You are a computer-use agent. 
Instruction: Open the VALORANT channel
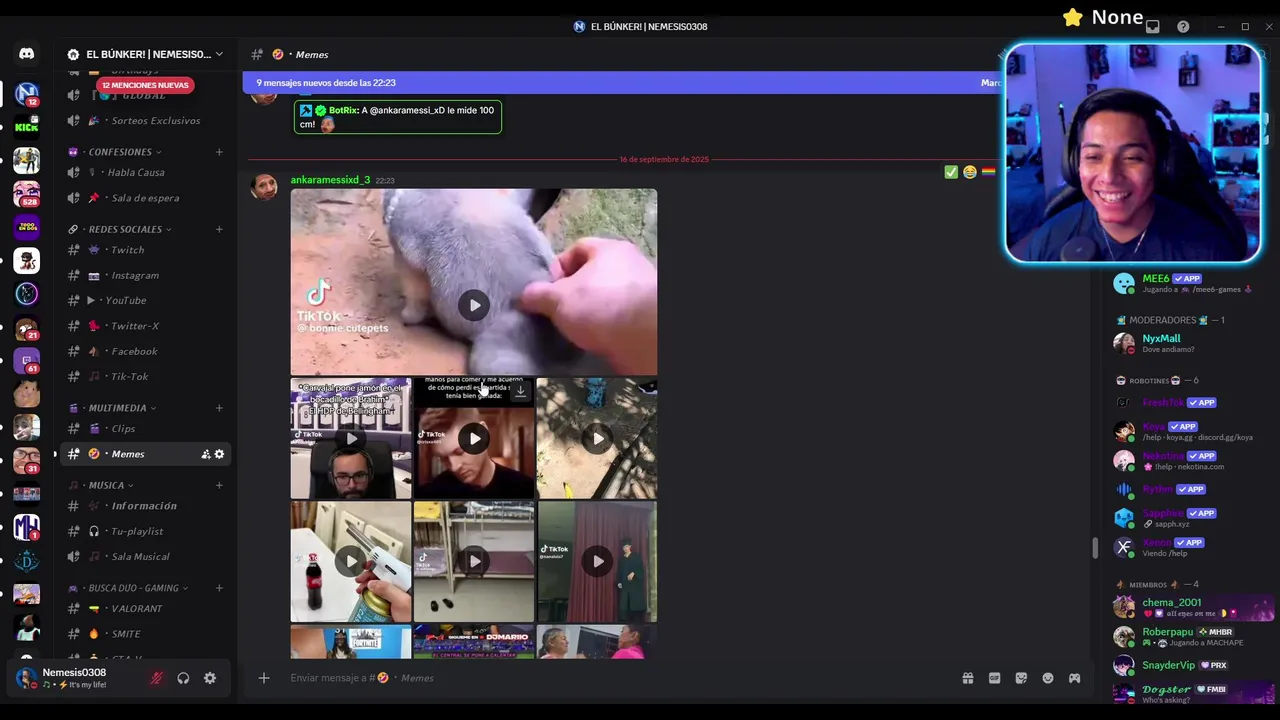(146, 608)
